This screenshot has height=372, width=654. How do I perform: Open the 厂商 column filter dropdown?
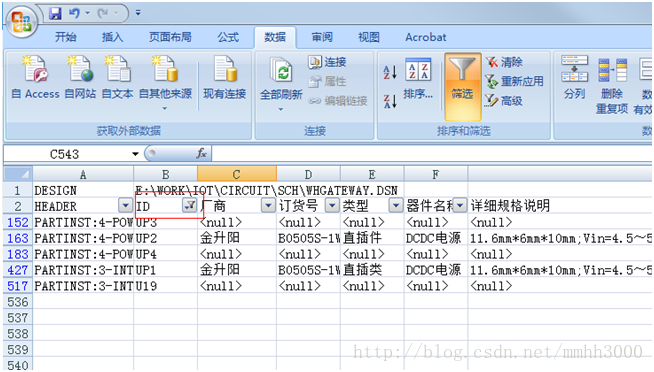(268, 206)
